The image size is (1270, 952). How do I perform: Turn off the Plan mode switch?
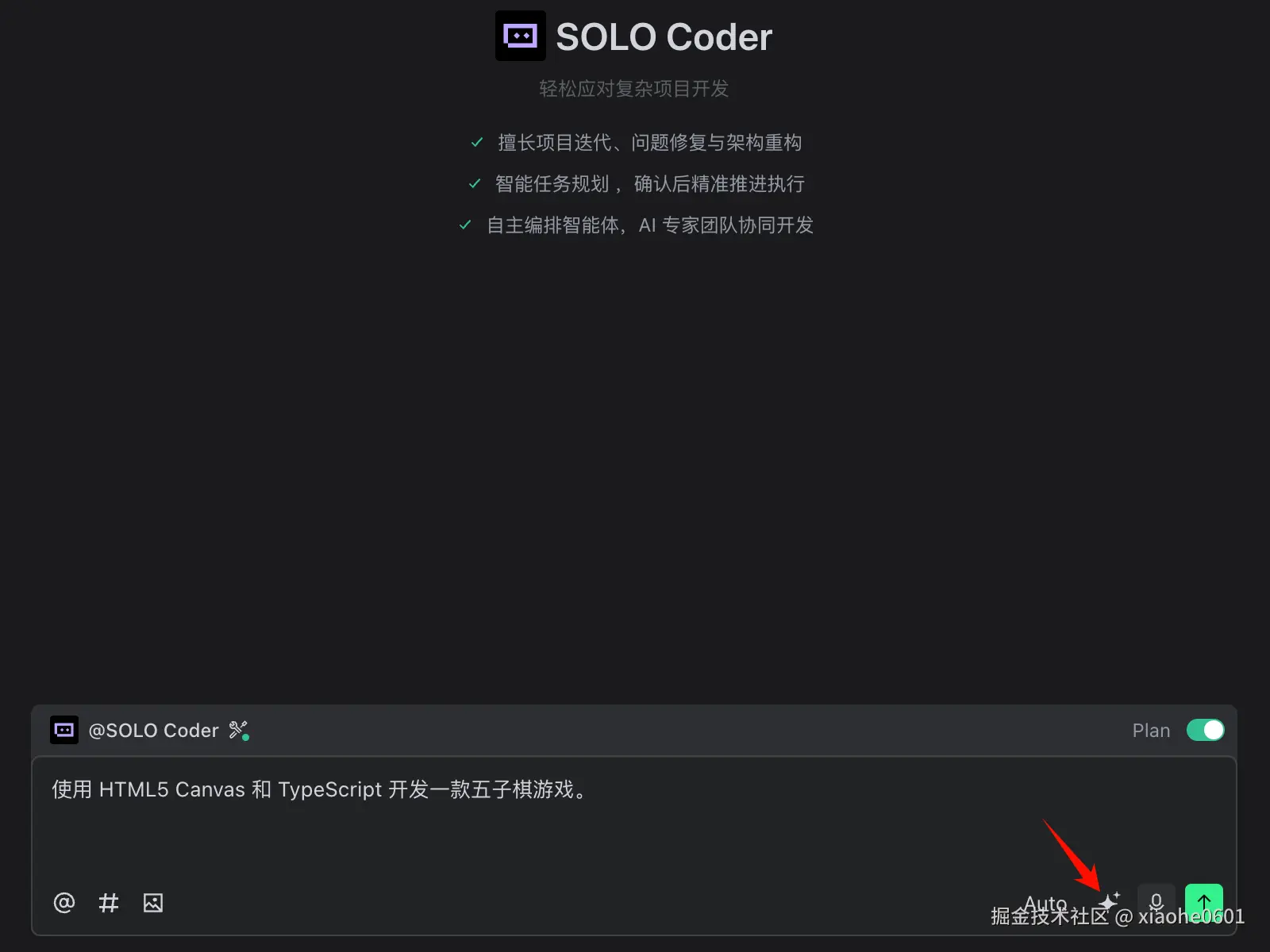tap(1206, 730)
